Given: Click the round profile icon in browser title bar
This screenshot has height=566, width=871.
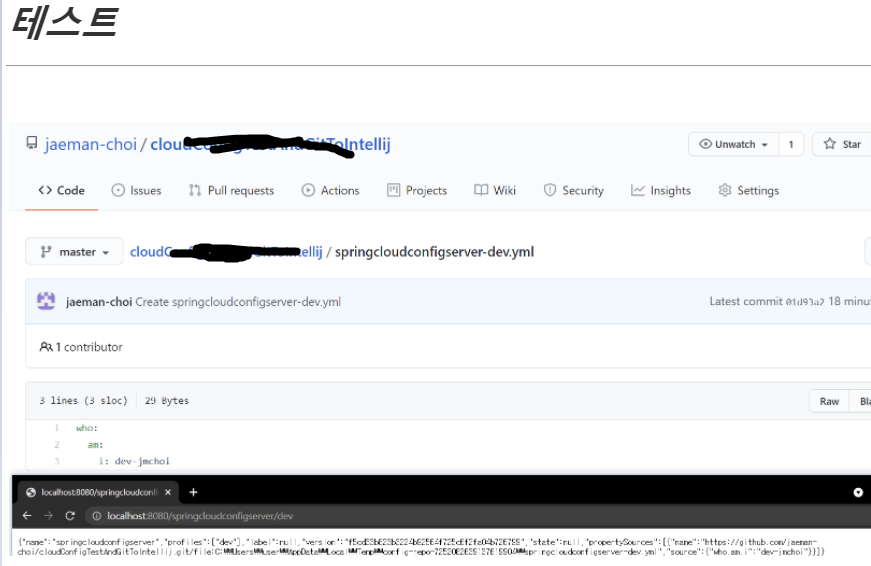Looking at the screenshot, I should 858,492.
